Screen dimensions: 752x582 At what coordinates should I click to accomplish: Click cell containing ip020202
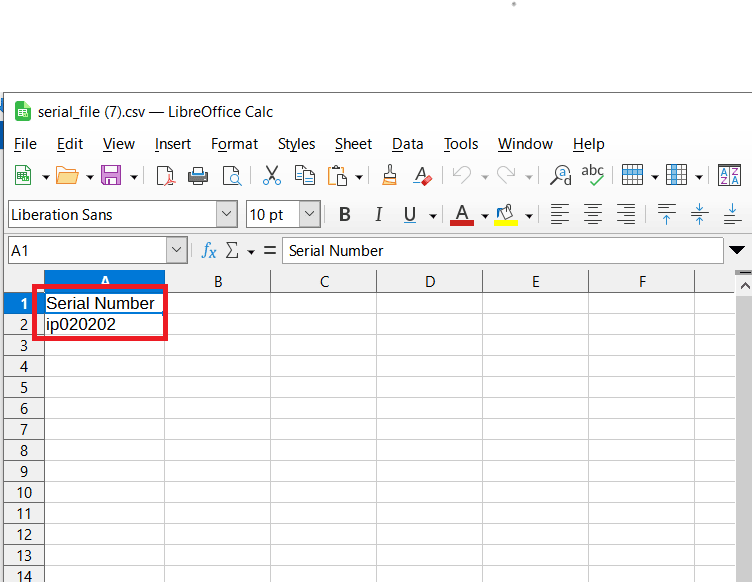pos(105,325)
